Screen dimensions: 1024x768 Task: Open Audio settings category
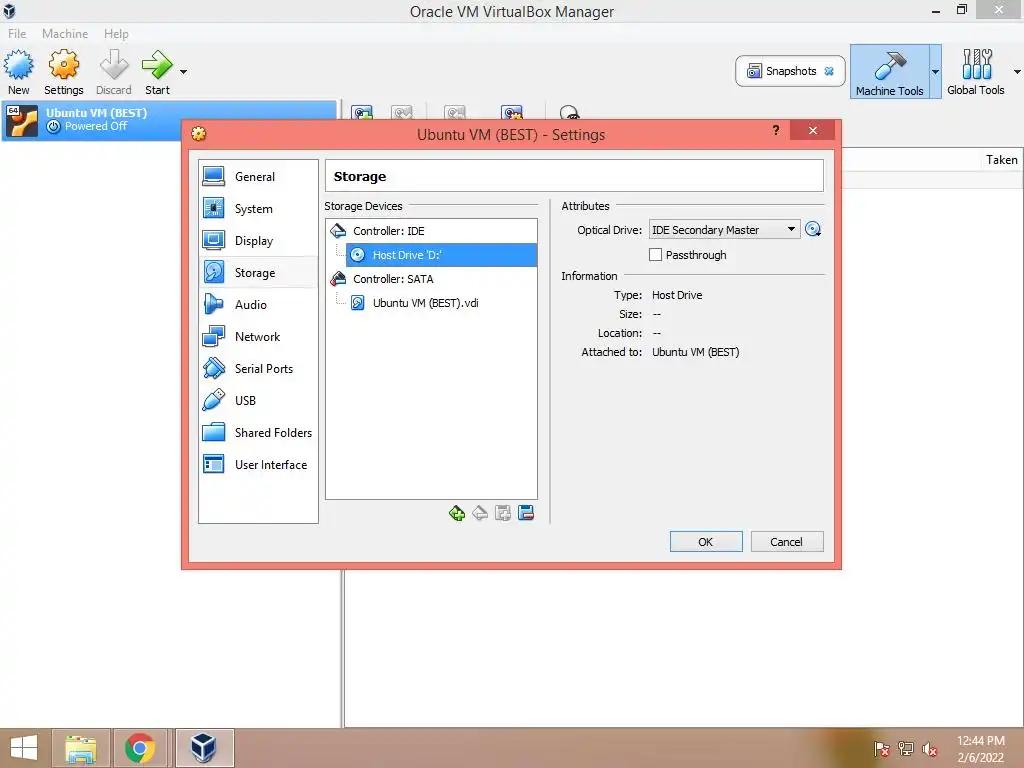[258, 304]
